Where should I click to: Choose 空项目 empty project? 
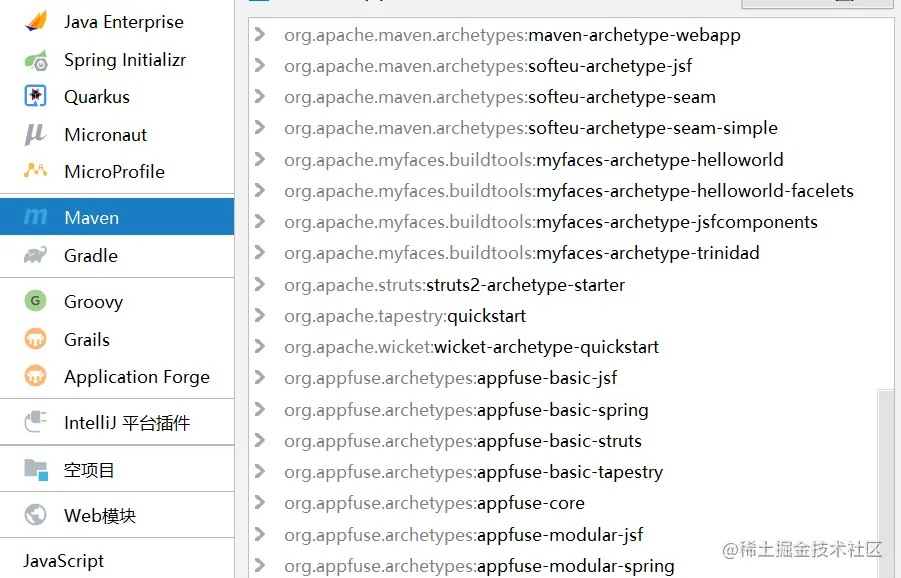[x=117, y=469]
